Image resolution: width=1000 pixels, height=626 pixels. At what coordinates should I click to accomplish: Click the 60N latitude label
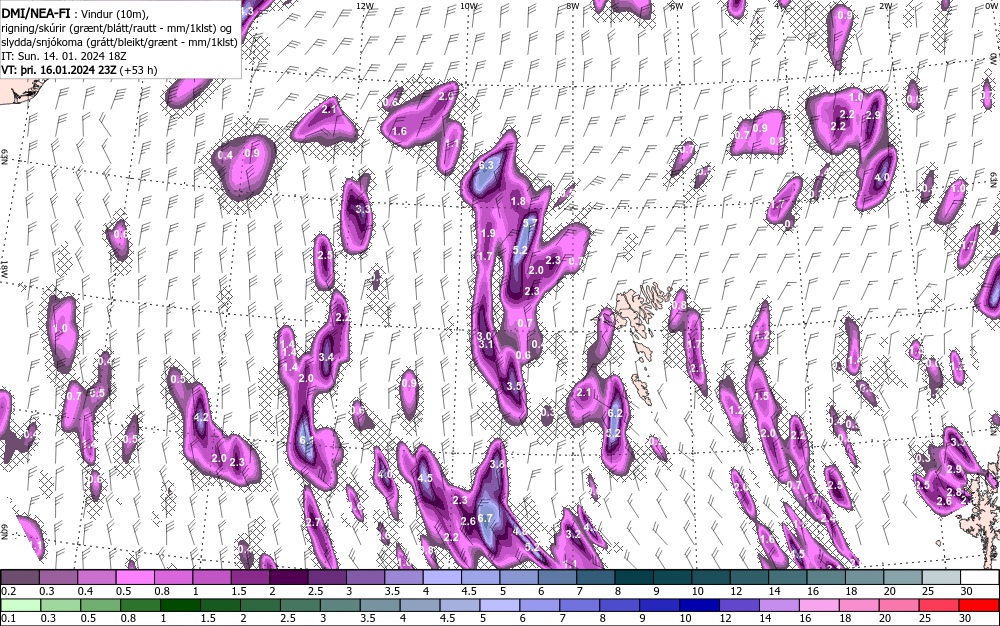5,531
